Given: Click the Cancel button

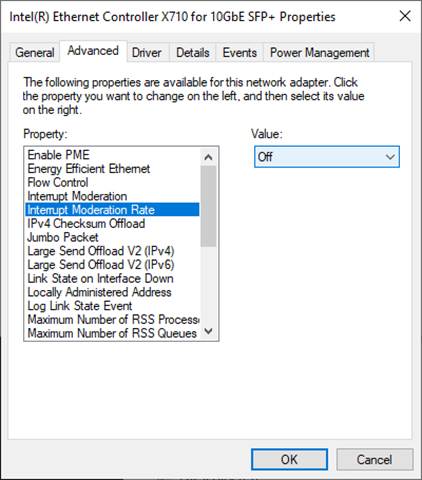Looking at the screenshot, I should click(x=374, y=460).
